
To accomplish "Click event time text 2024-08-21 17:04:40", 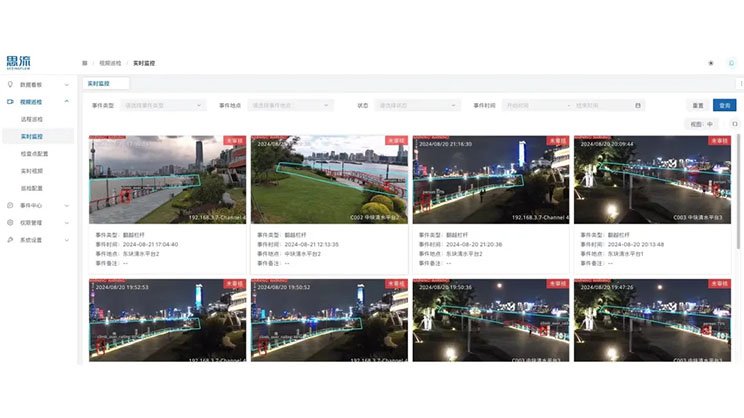I will point(150,244).
